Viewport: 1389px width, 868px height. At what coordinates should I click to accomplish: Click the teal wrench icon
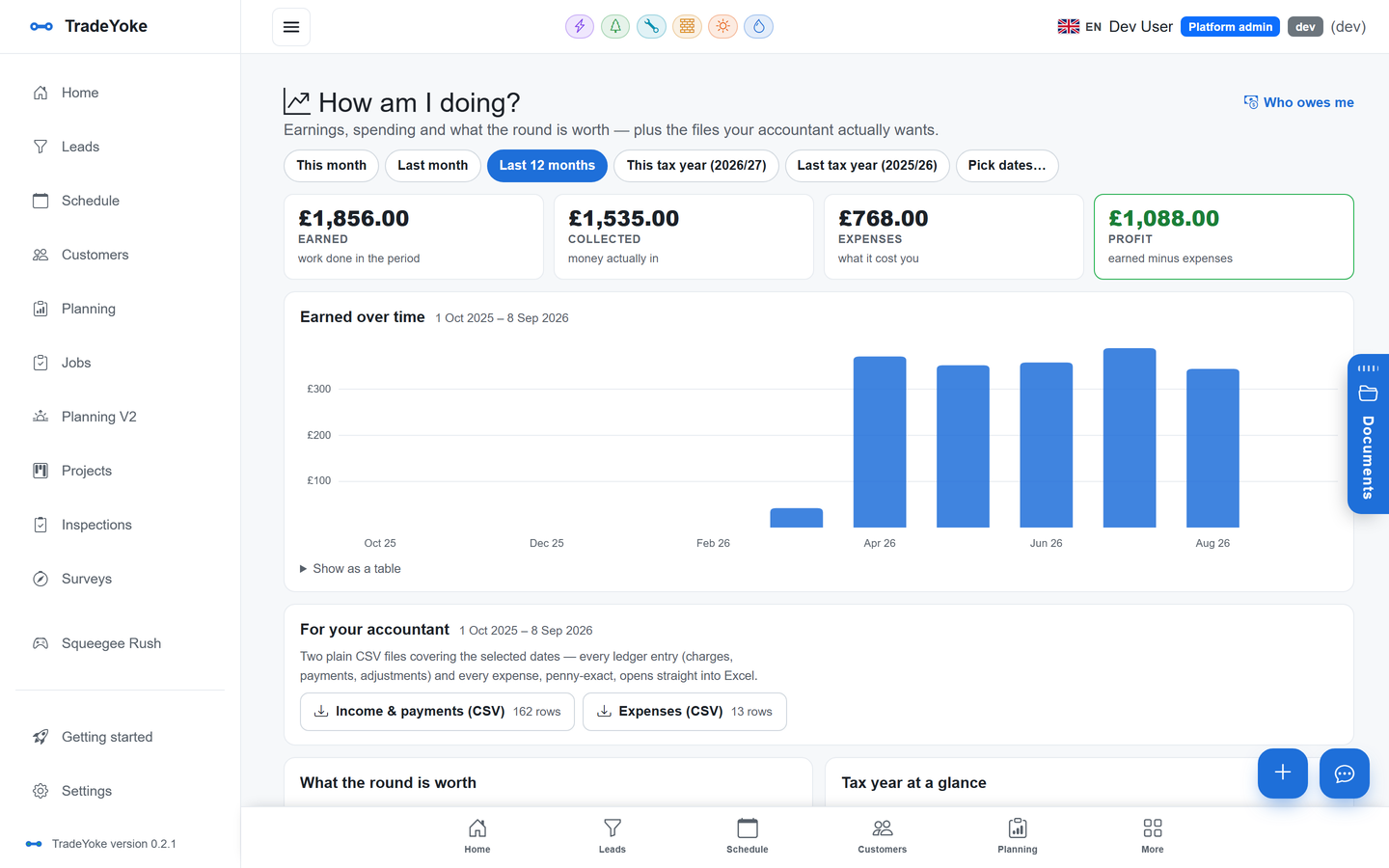click(x=651, y=27)
